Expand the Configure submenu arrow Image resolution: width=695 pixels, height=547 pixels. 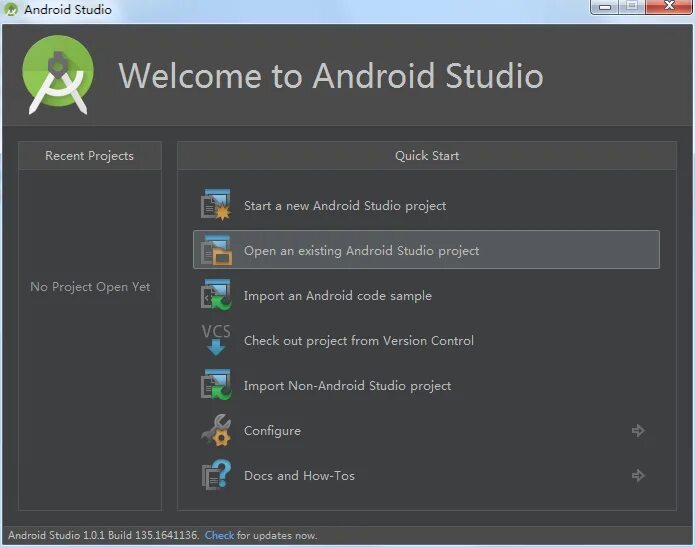(638, 430)
